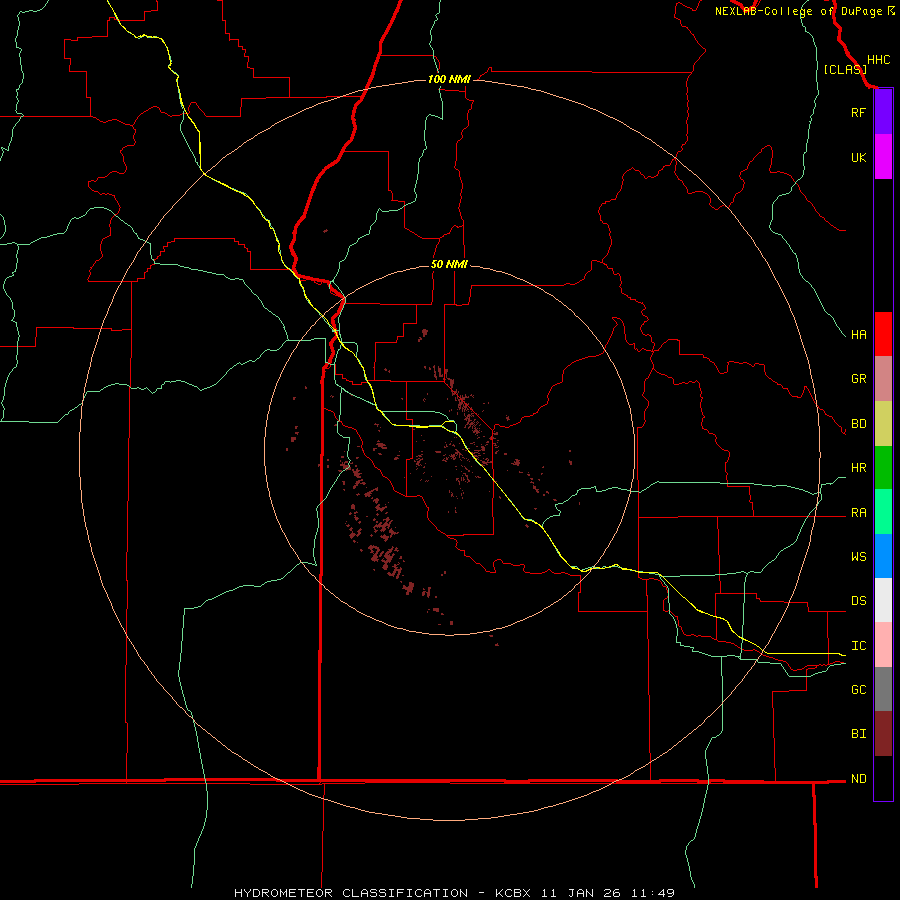Click the ND legend label
The height and width of the screenshot is (900, 900).
coord(858,779)
